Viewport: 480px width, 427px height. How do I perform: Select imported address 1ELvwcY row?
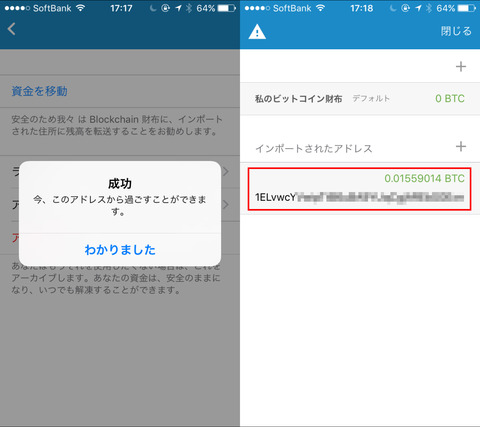(359, 189)
